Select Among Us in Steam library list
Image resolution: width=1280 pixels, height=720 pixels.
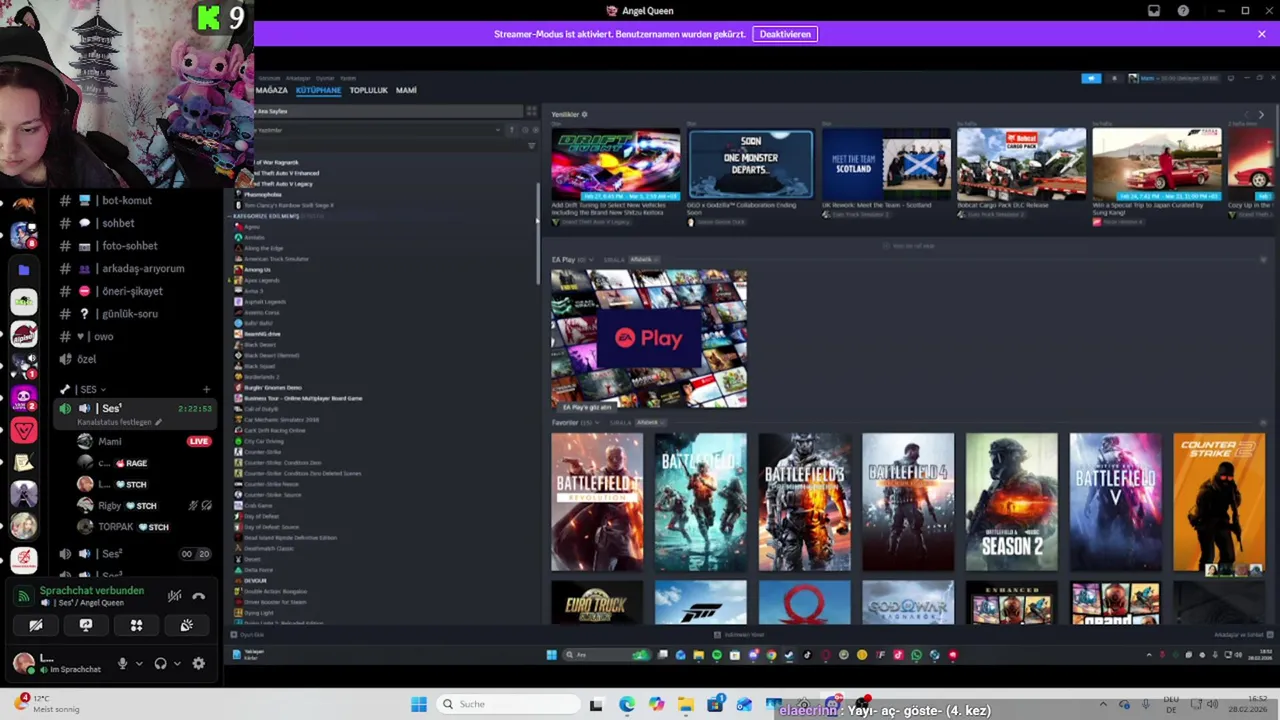pyautogui.click(x=257, y=270)
